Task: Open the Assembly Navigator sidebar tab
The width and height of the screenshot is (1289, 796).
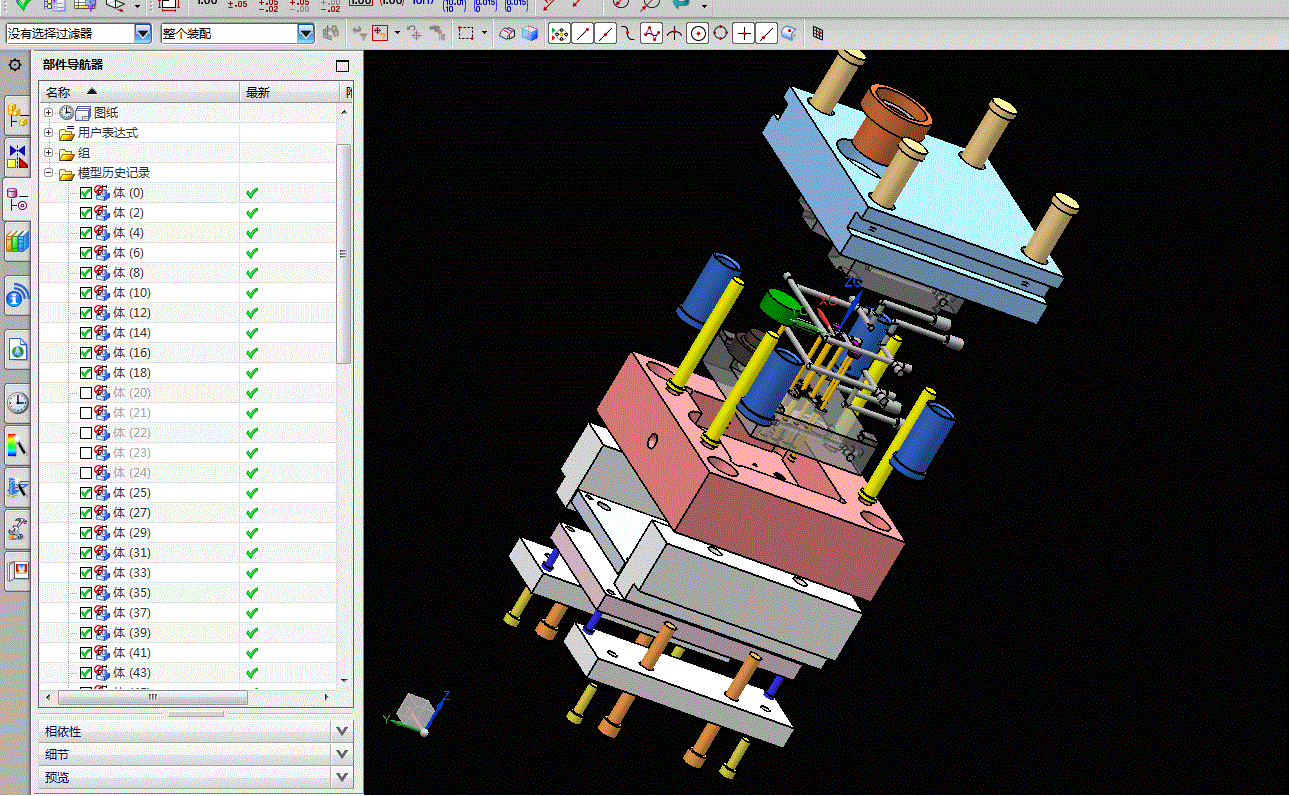Action: pos(17,115)
